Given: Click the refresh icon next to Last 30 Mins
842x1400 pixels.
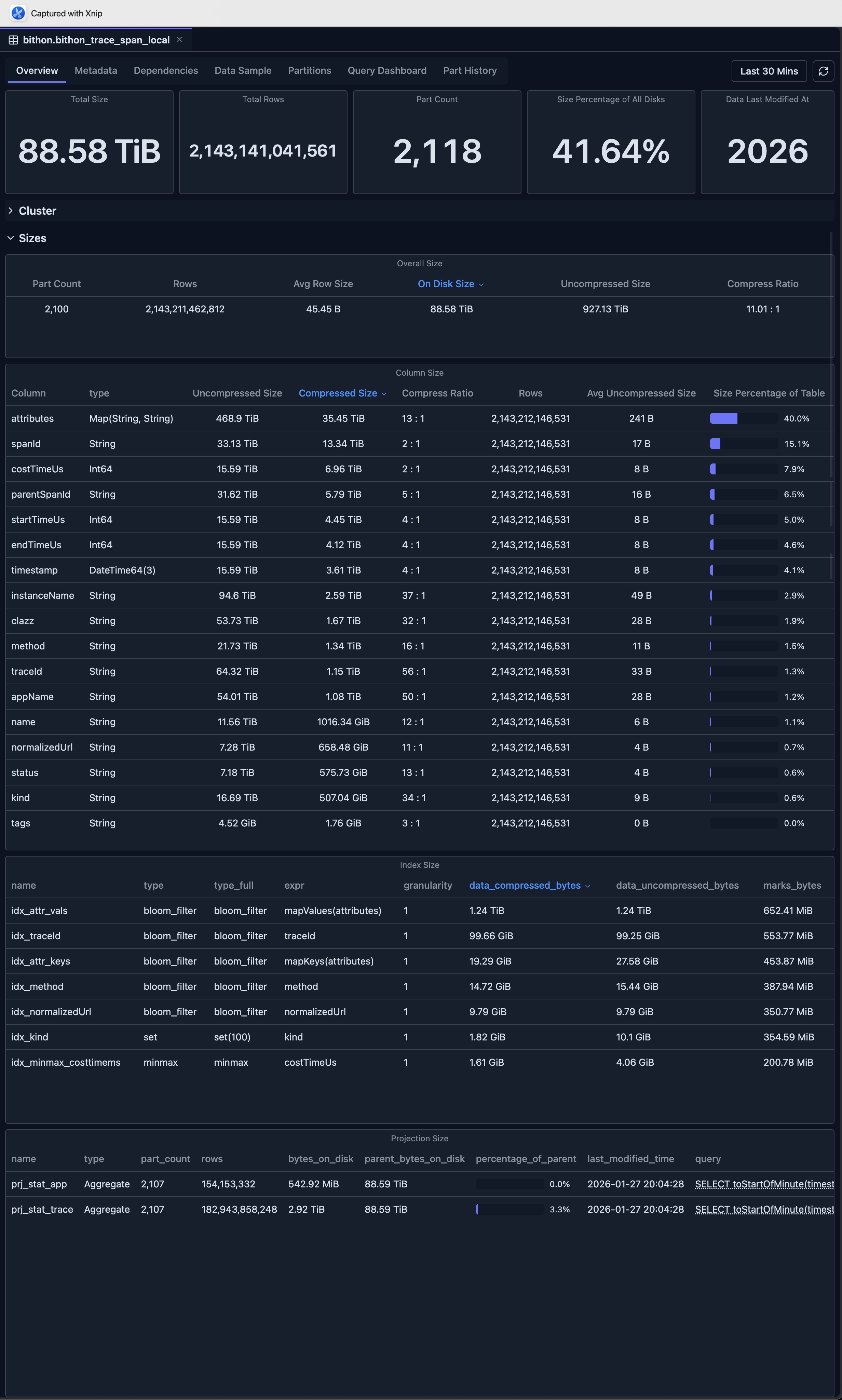Looking at the screenshot, I should point(823,71).
